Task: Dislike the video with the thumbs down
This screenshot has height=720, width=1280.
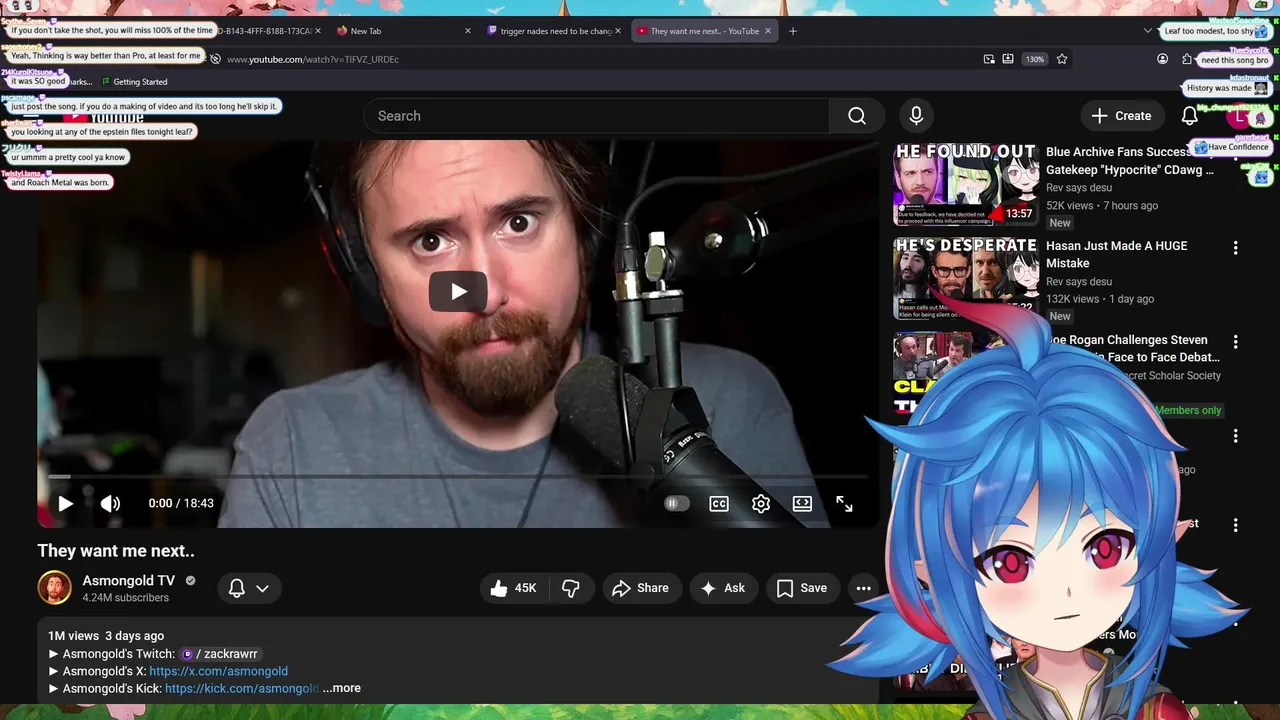Action: click(571, 588)
